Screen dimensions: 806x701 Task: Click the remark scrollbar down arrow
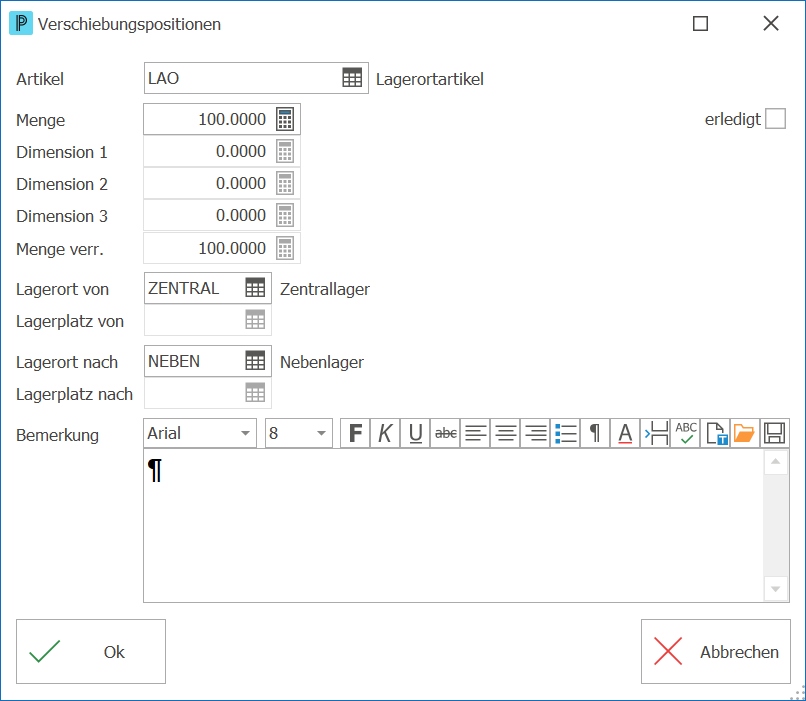(776, 589)
